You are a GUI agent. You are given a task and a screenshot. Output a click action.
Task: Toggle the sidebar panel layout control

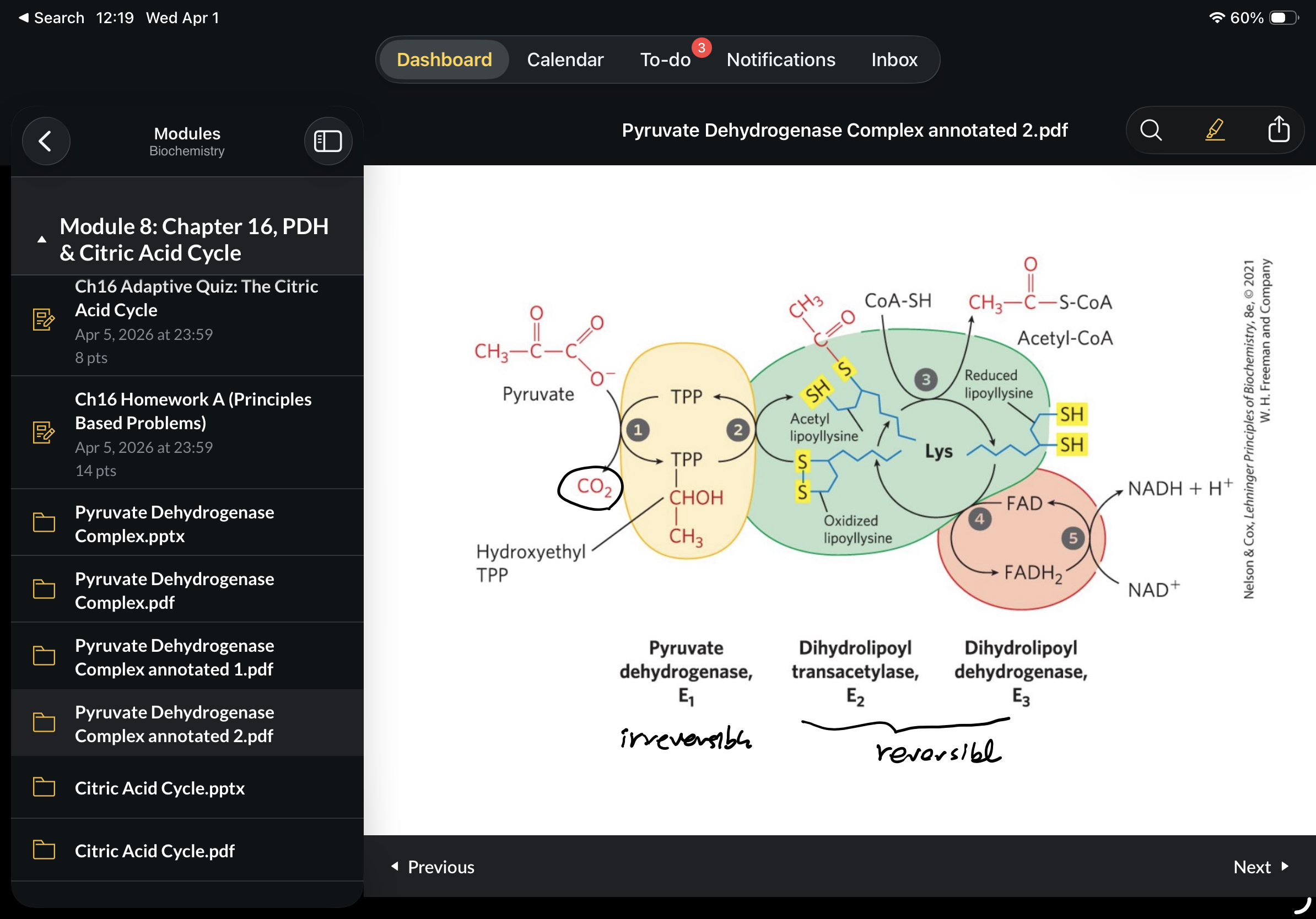tap(328, 141)
